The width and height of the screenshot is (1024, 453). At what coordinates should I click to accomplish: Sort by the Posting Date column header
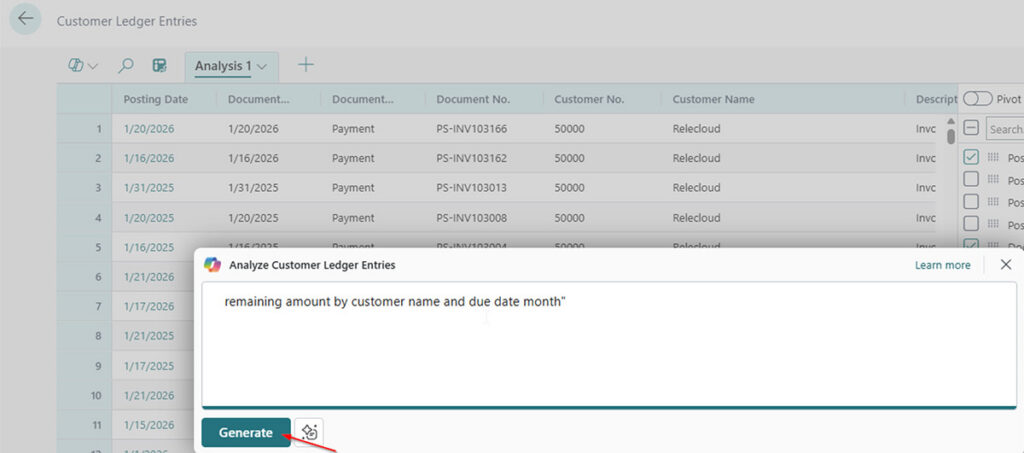155,99
